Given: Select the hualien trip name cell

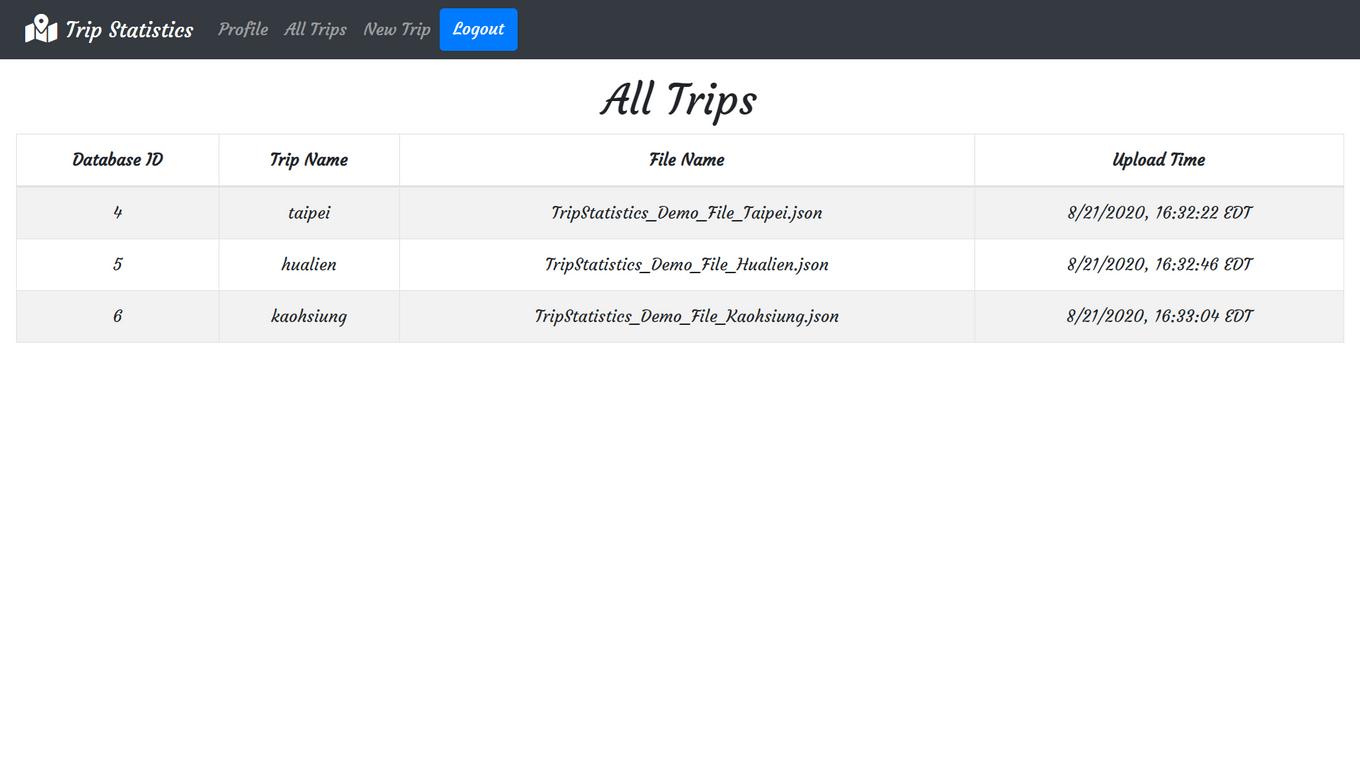Looking at the screenshot, I should tap(309, 265).
